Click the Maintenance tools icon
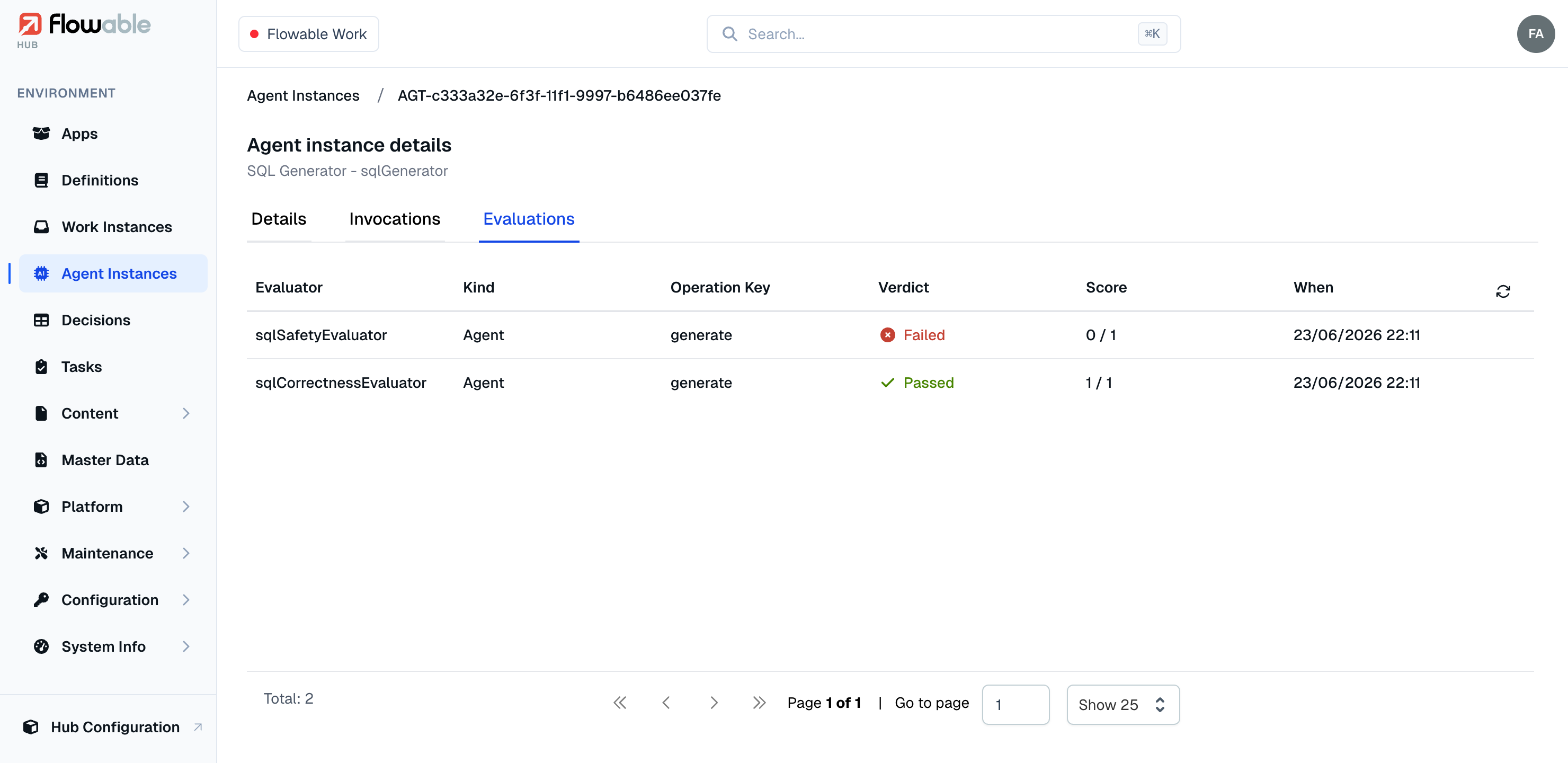Image resolution: width=1568 pixels, height=763 pixels. pyautogui.click(x=41, y=553)
